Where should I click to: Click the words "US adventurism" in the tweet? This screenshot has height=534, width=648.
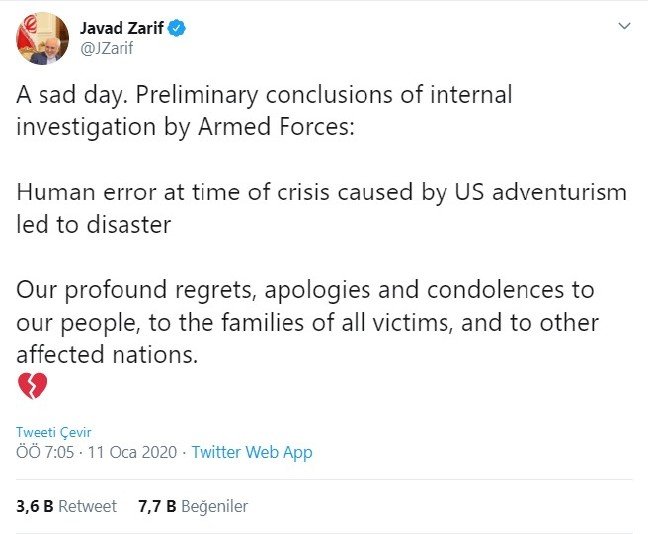pyautogui.click(x=541, y=193)
